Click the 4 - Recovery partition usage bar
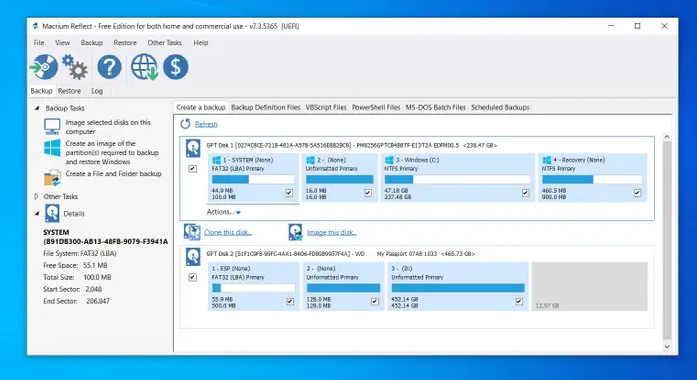The height and width of the screenshot is (380, 697). 592,180
